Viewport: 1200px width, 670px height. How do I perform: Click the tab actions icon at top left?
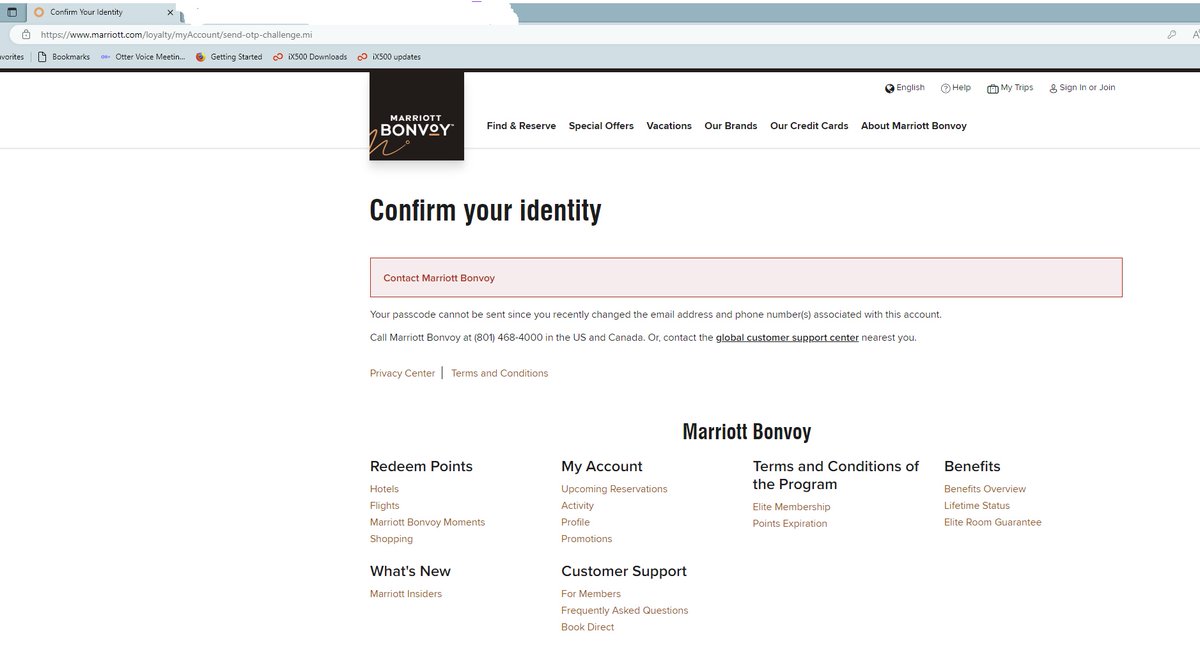pos(12,12)
